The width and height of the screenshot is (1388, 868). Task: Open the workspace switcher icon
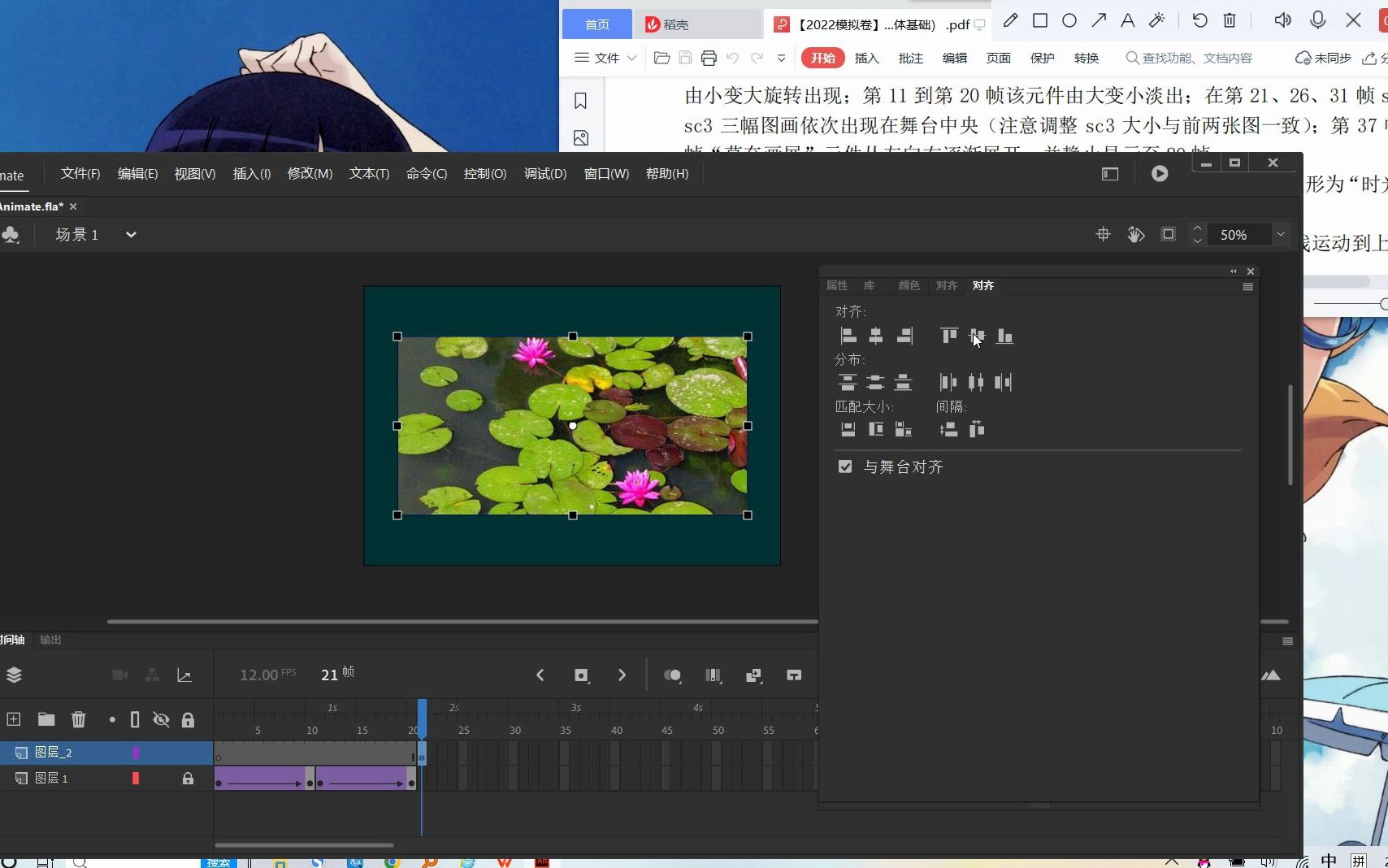(x=1110, y=174)
